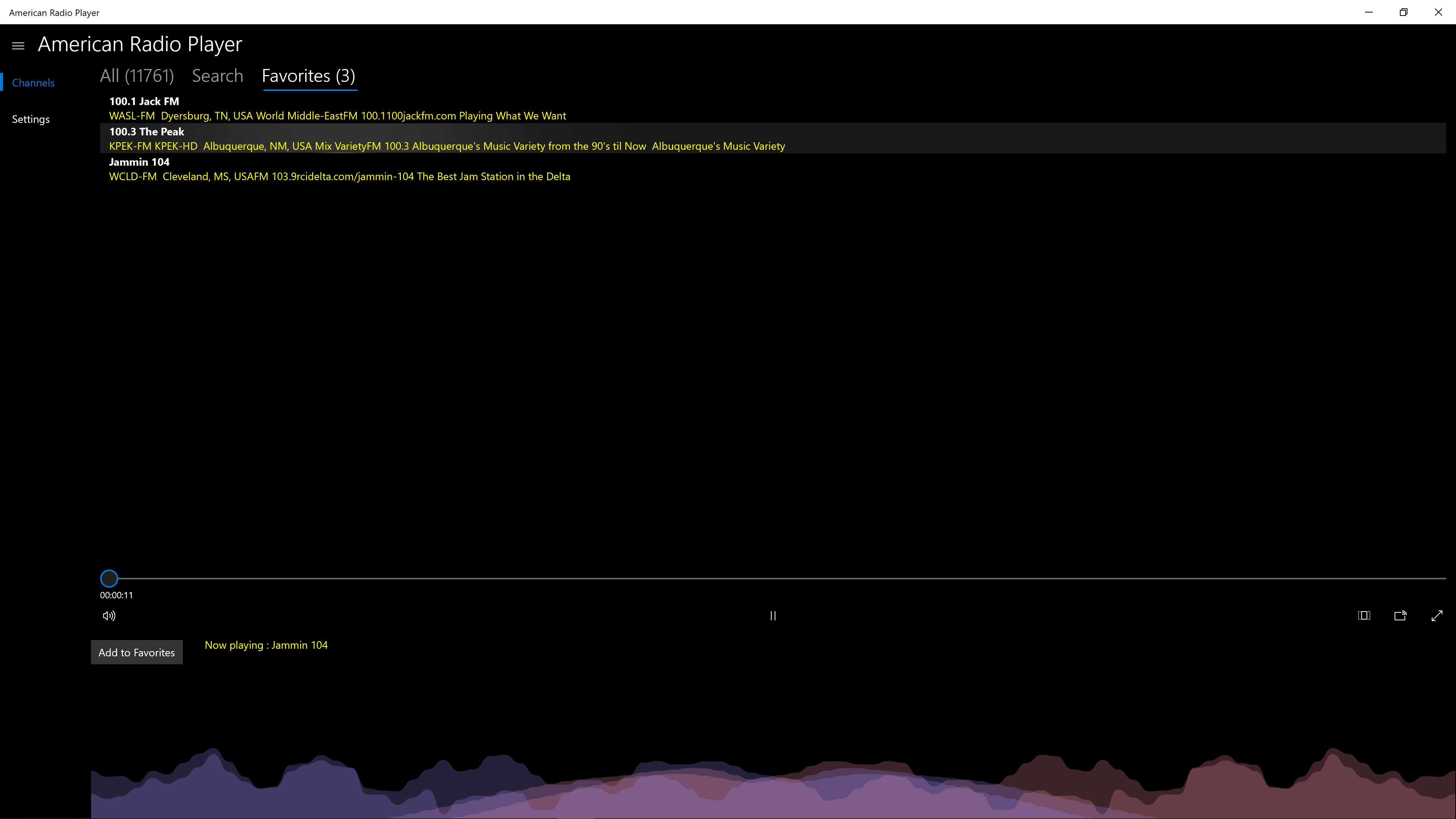Viewport: 1456px width, 819px height.
Task: Open Settings from the sidebar
Action: point(31,119)
